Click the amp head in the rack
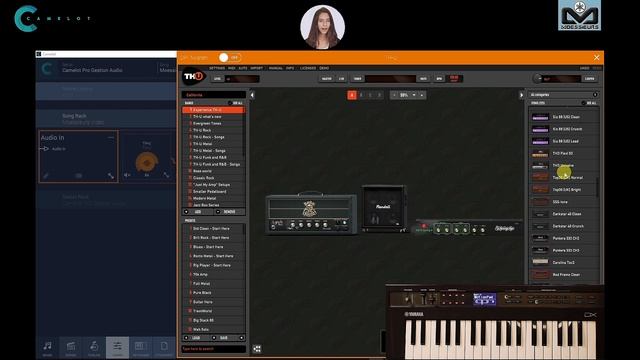Viewport: 640px width, 360px height. (311, 213)
